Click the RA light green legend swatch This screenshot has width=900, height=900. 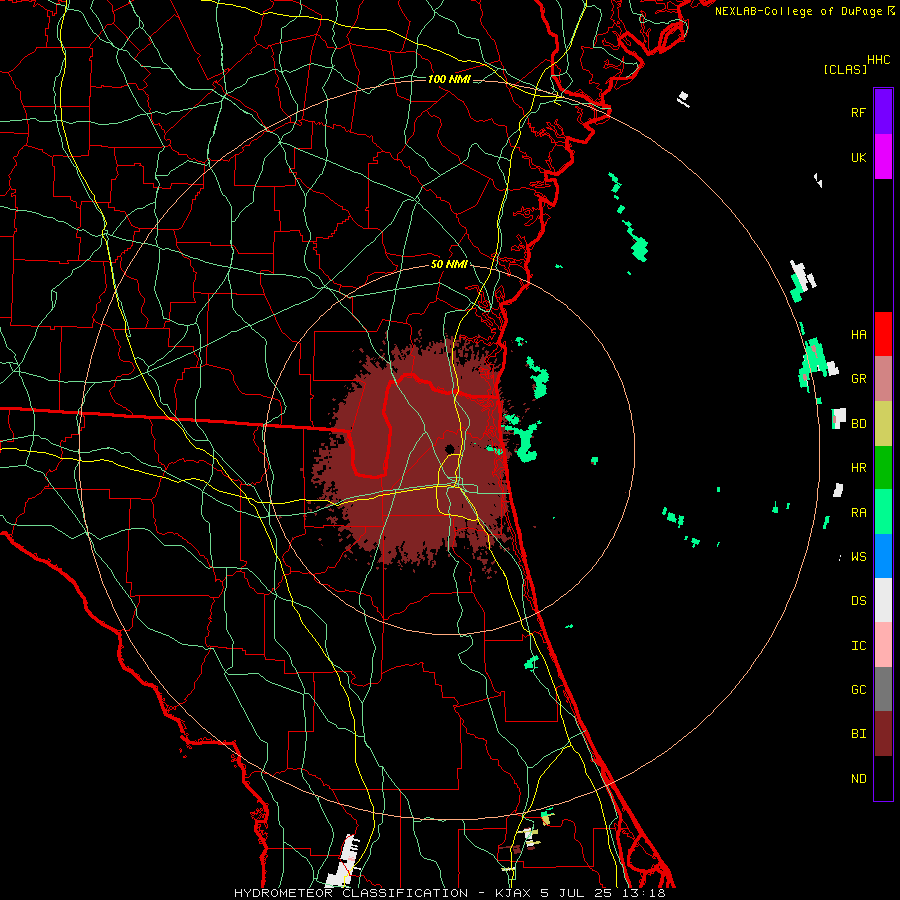click(883, 512)
